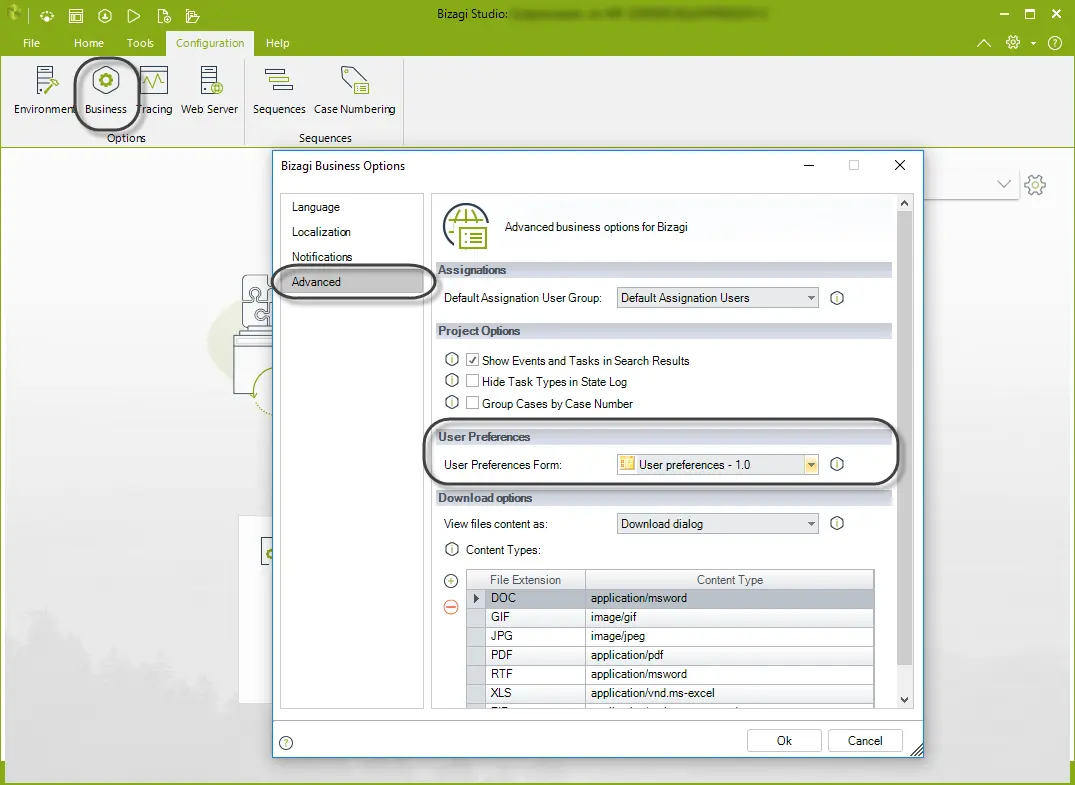Select the application/vnd.ms-excel content type cell
The width and height of the screenshot is (1075, 785).
[x=729, y=693]
